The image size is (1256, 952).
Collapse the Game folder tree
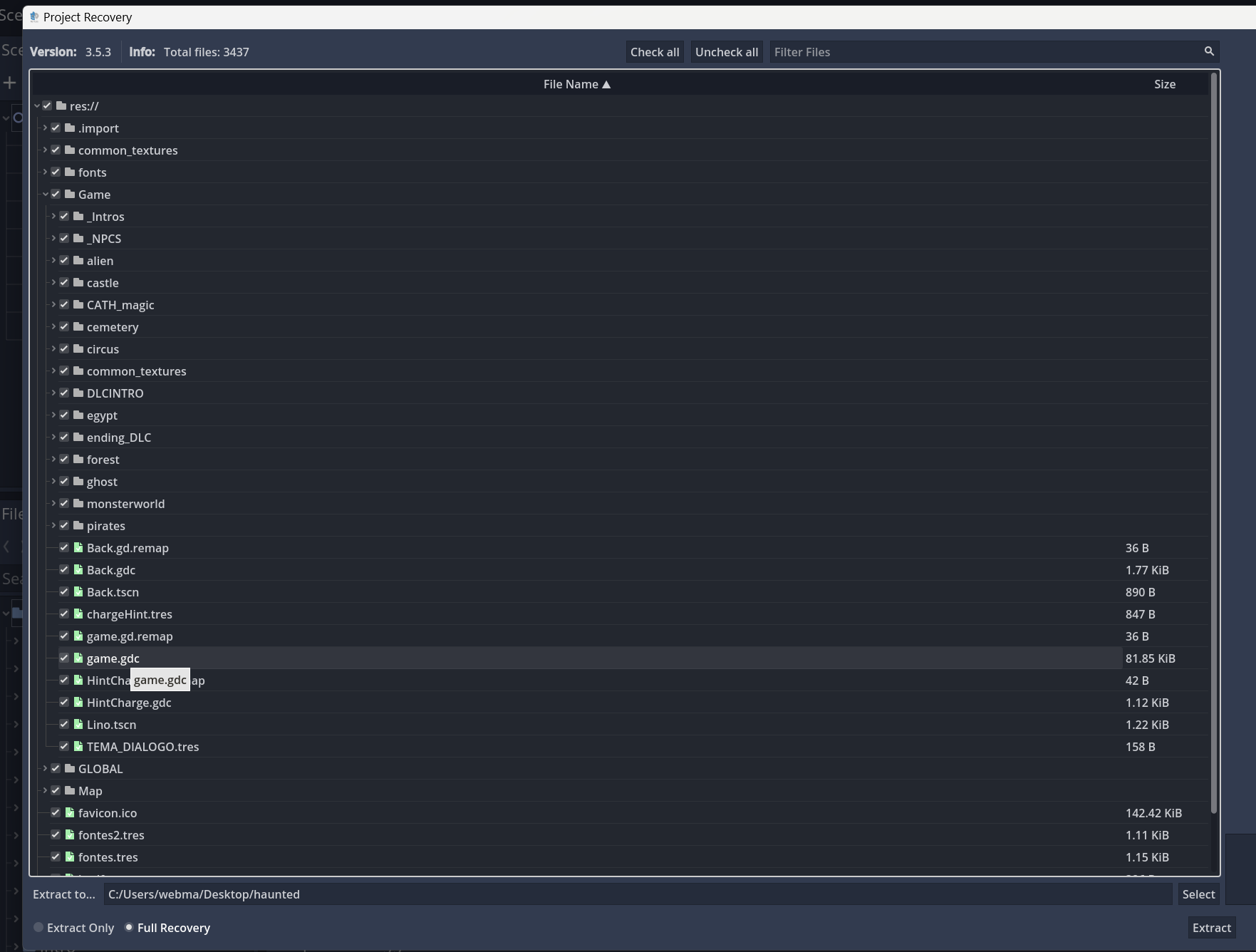pos(45,195)
